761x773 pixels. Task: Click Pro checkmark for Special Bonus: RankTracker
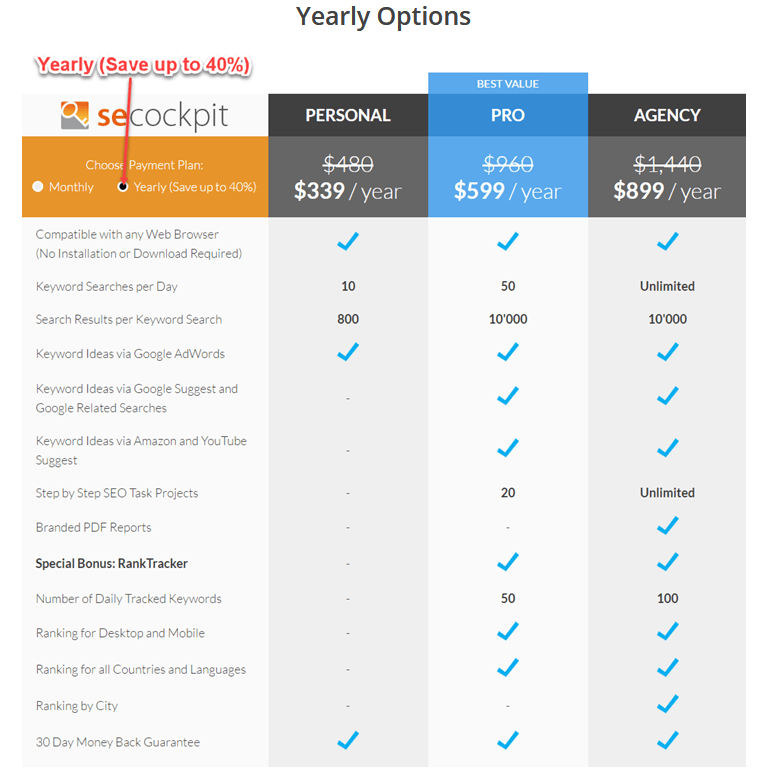pyautogui.click(x=508, y=562)
